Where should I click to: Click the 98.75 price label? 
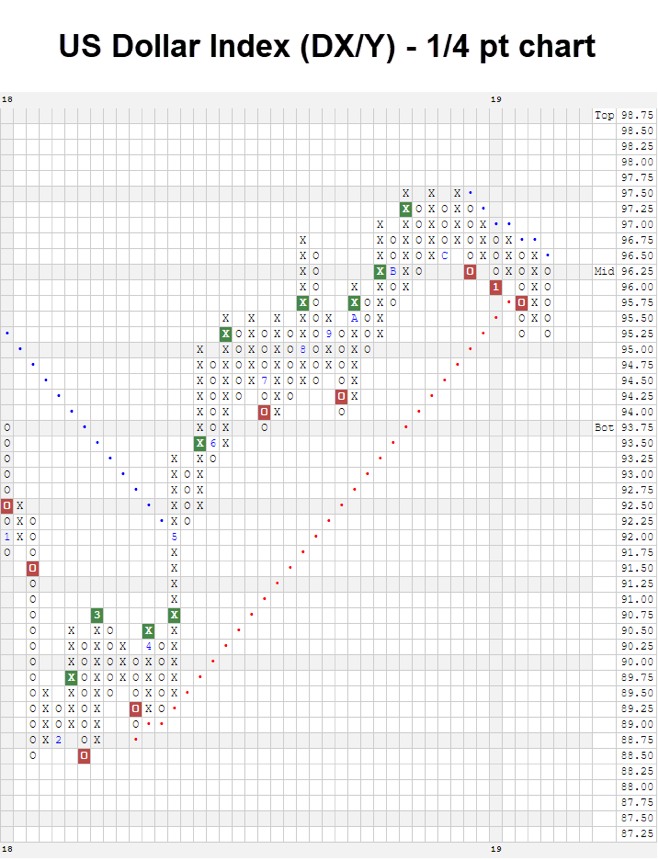(637, 115)
